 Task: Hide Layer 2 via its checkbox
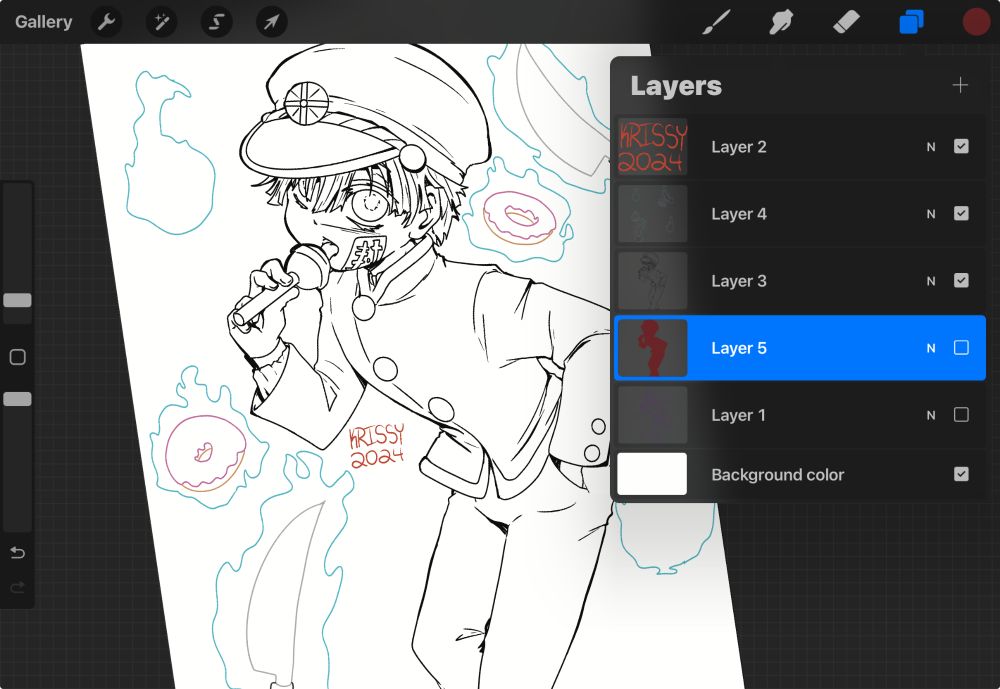tap(961, 147)
